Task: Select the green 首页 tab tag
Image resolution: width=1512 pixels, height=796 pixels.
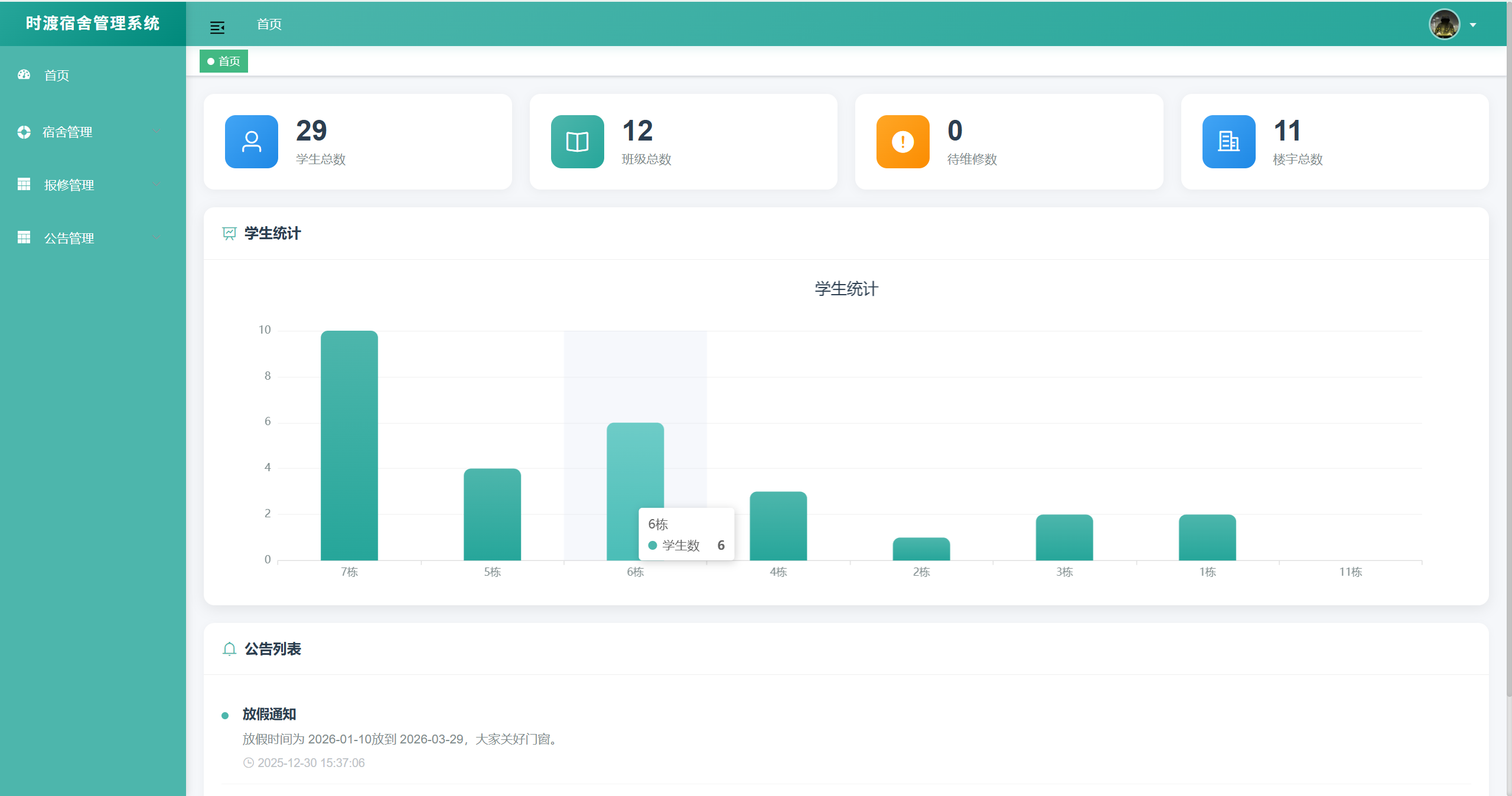Action: coord(224,61)
